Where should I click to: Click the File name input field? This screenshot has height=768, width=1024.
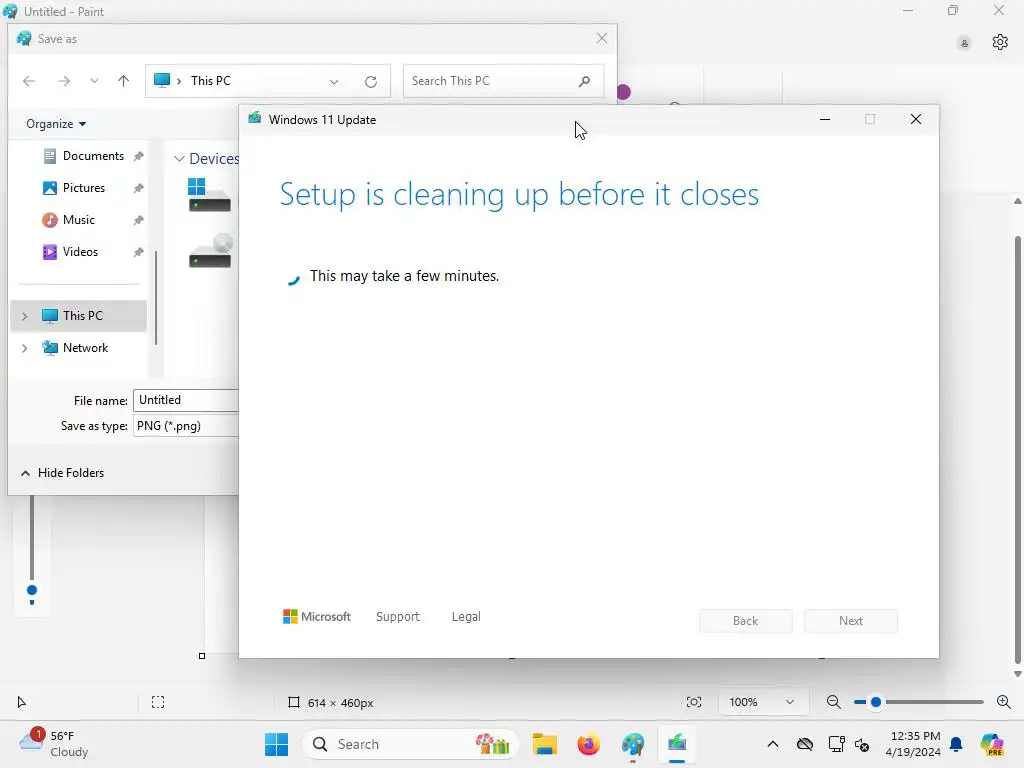pos(186,400)
